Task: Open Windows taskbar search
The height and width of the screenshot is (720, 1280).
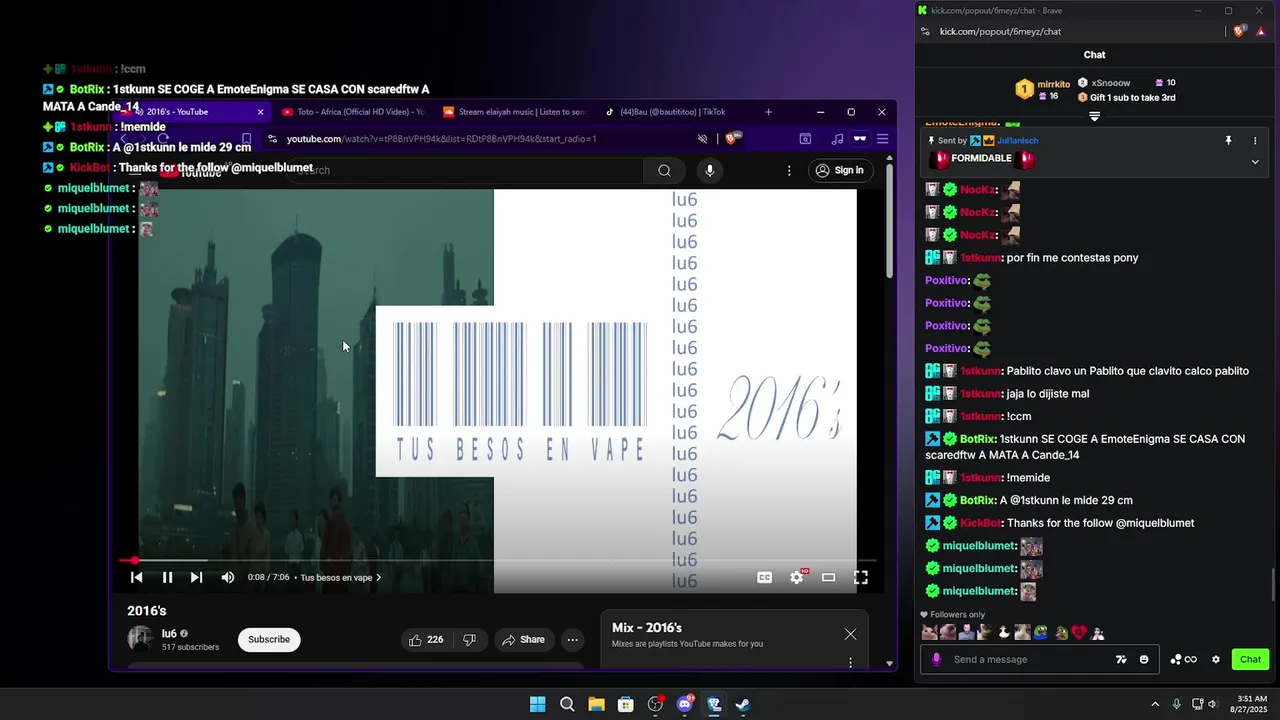Action: 567,704
